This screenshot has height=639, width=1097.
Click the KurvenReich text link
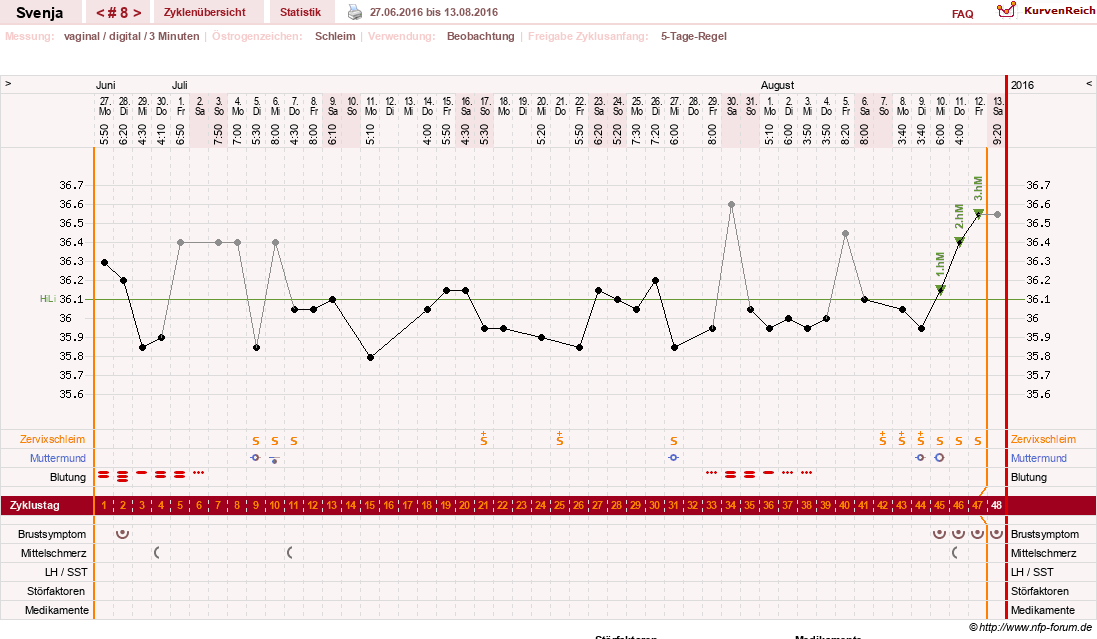tap(1059, 10)
